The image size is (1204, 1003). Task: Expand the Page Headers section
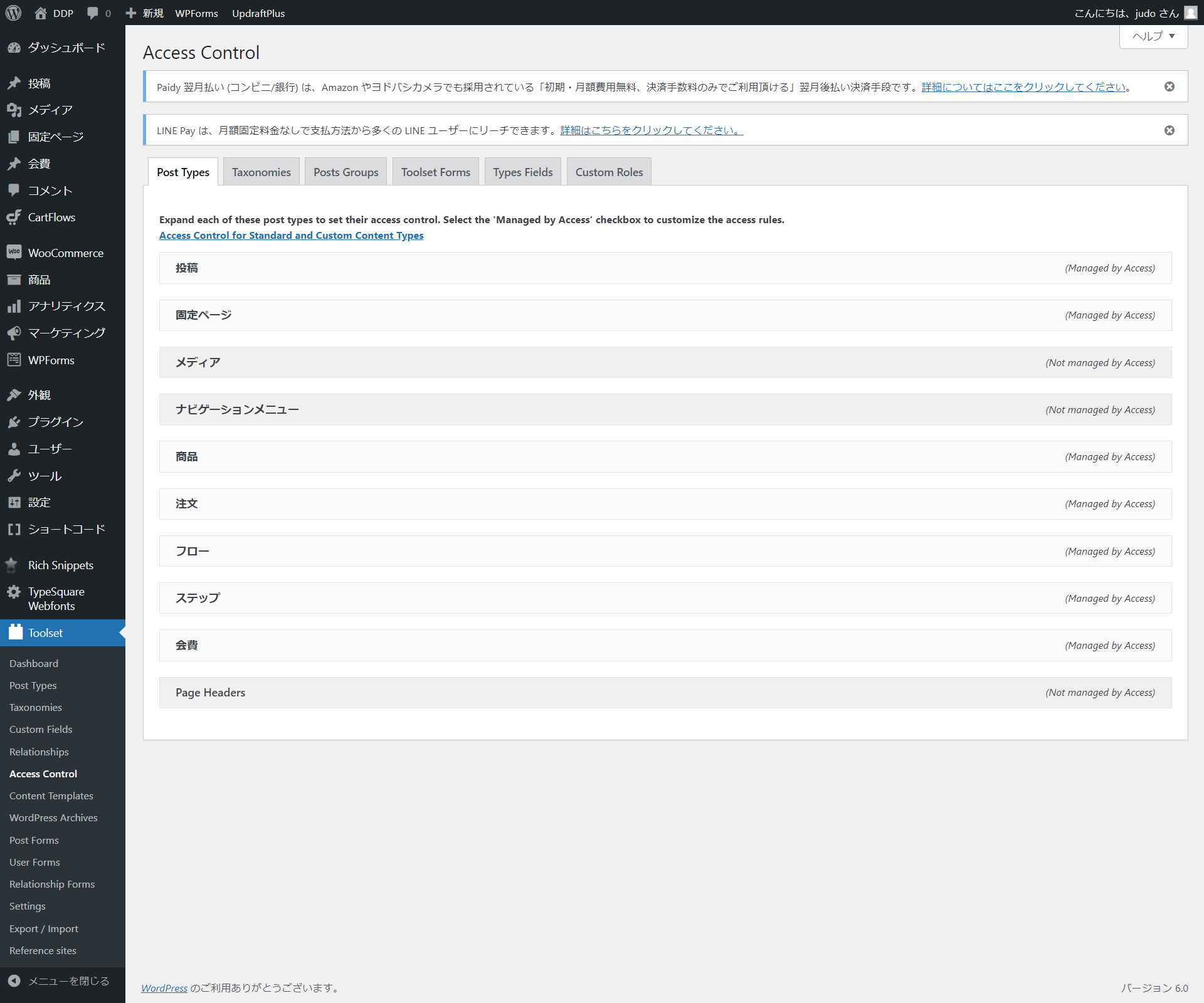pyautogui.click(x=665, y=693)
